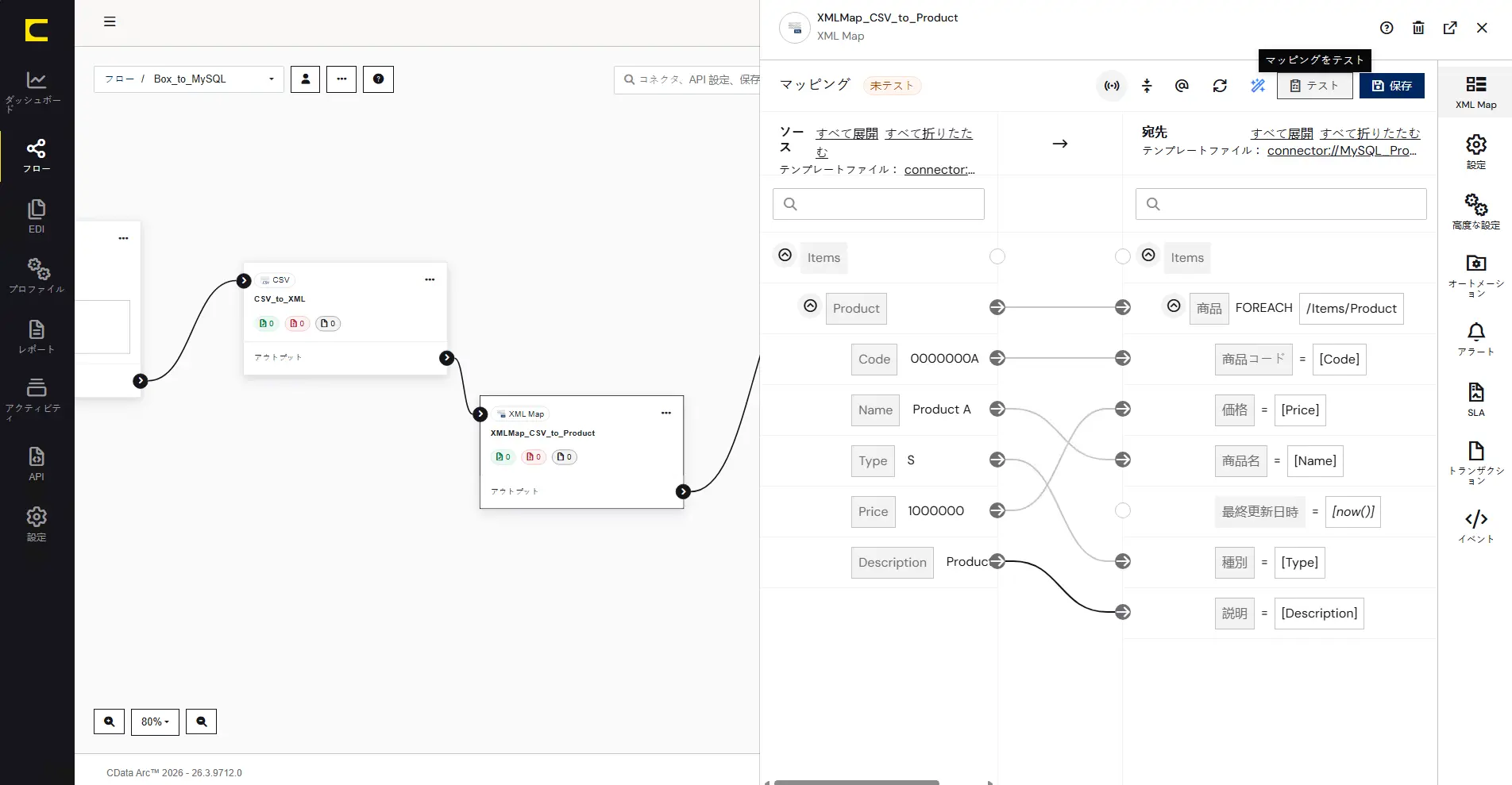Switch to the トランザクション tab
Image resolution: width=1512 pixels, height=785 pixels.
[1475, 464]
